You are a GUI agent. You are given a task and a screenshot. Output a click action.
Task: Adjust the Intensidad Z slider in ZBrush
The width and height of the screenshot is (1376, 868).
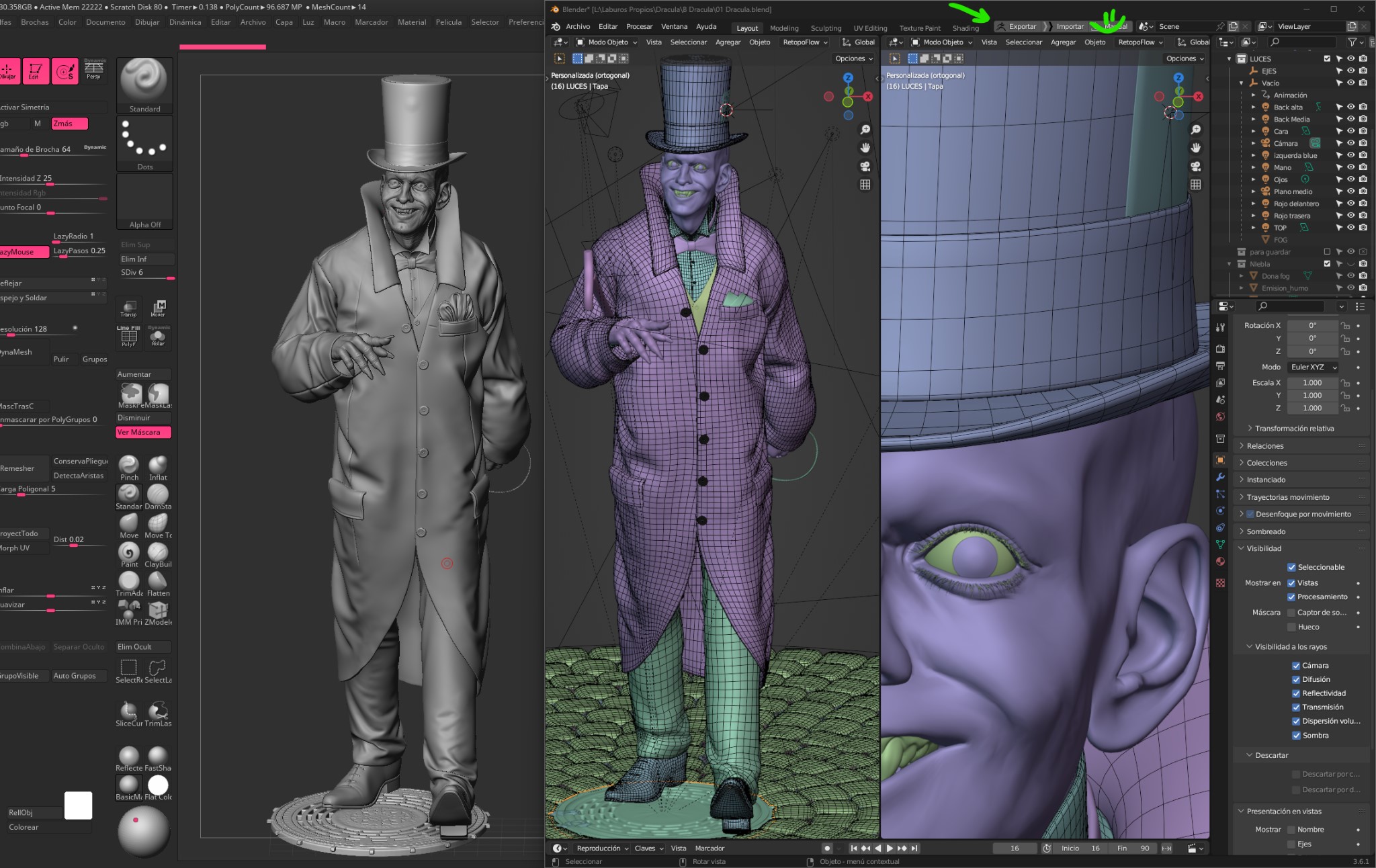click(52, 179)
